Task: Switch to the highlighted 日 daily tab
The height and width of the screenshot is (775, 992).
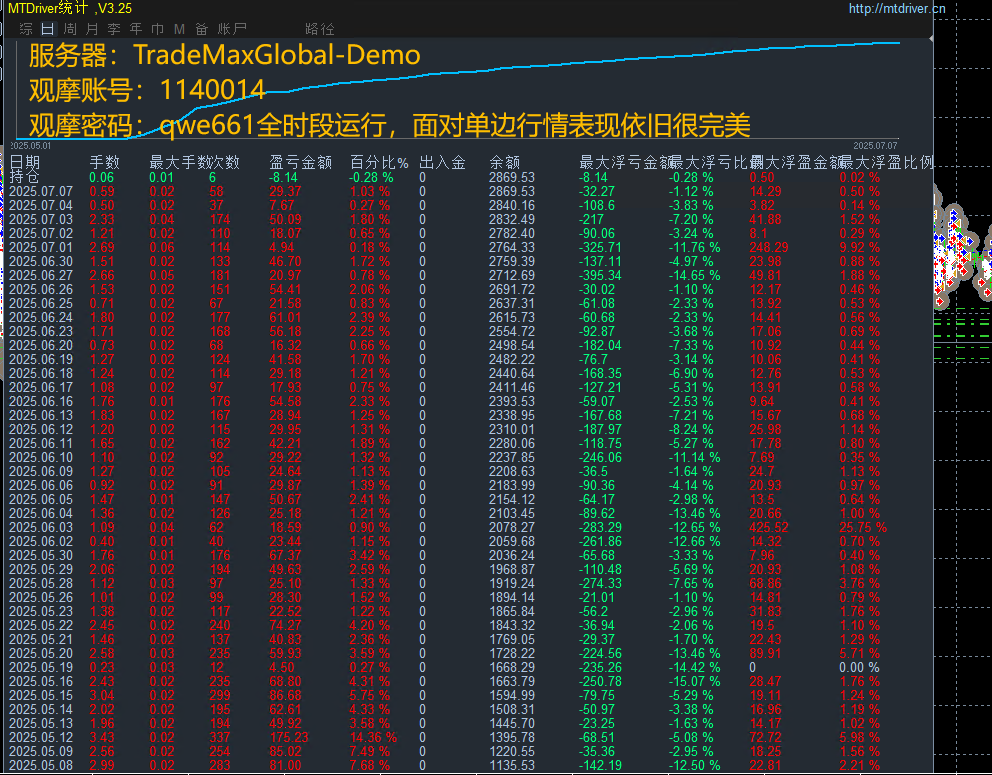Action: click(x=47, y=29)
